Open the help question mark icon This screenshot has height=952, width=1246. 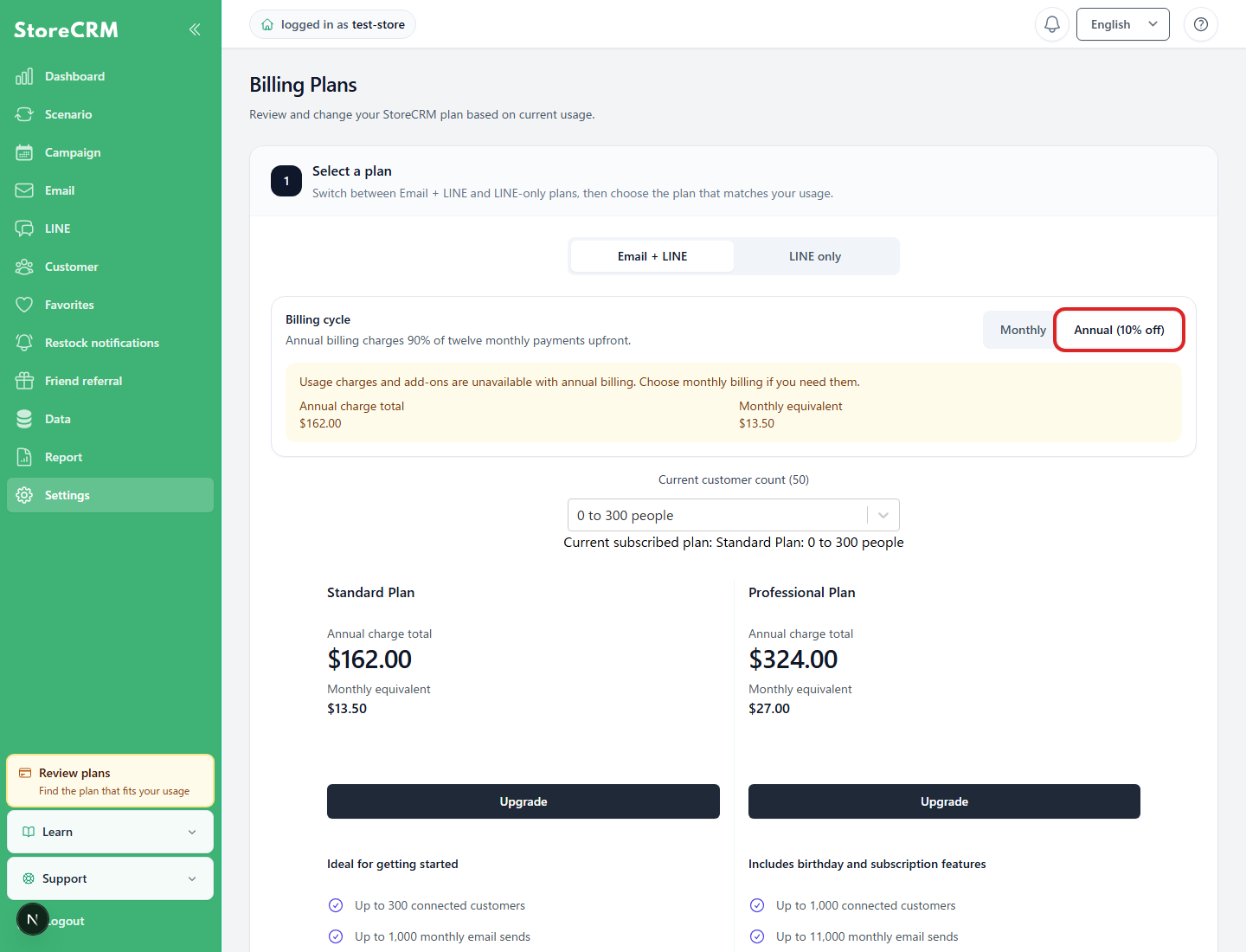(x=1201, y=24)
